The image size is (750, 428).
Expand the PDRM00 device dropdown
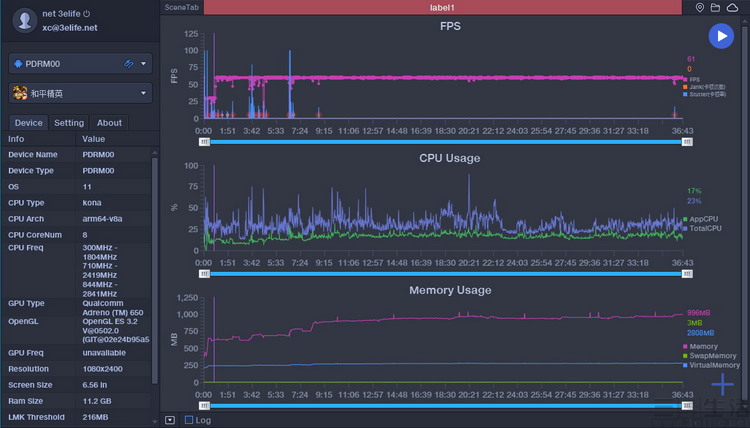point(143,64)
